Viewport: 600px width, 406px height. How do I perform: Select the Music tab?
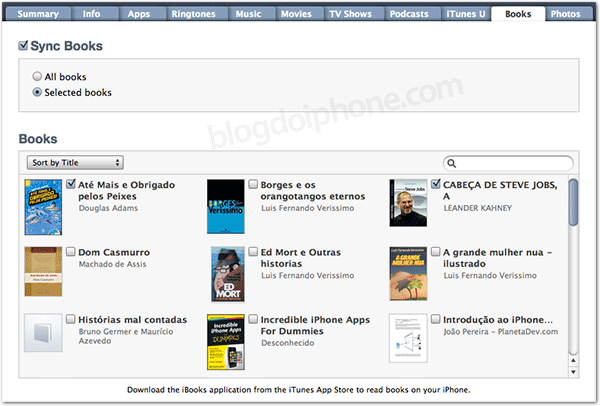248,14
